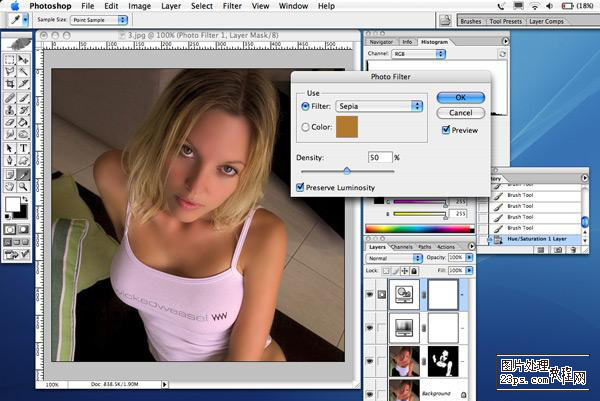Viewport: 600px width, 401px height.
Task: Select the Healing Brush tool
Action: click(x=10, y=98)
